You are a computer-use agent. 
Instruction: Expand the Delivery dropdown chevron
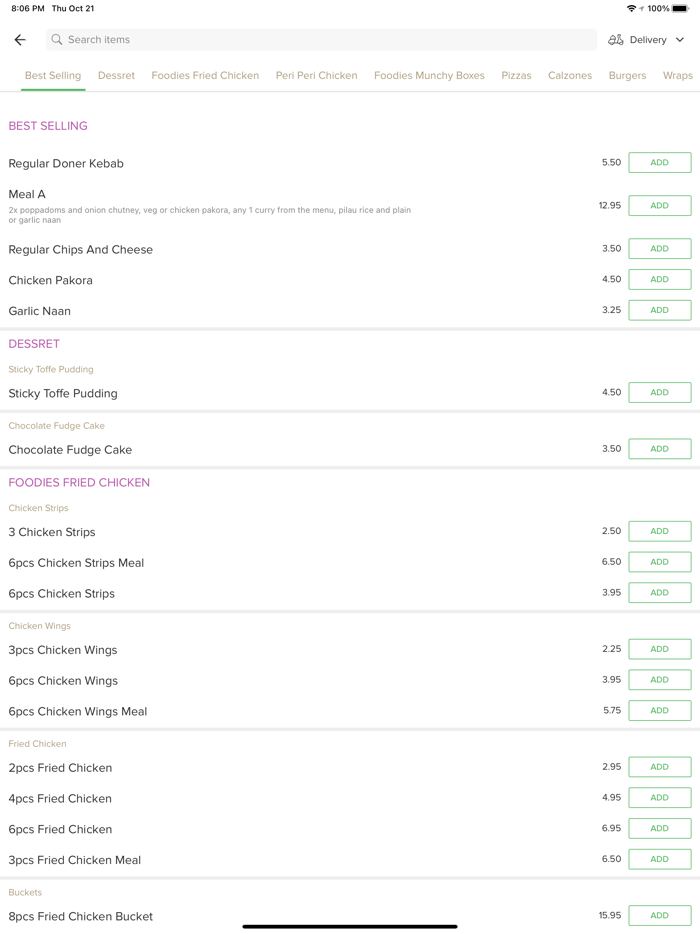click(680, 40)
